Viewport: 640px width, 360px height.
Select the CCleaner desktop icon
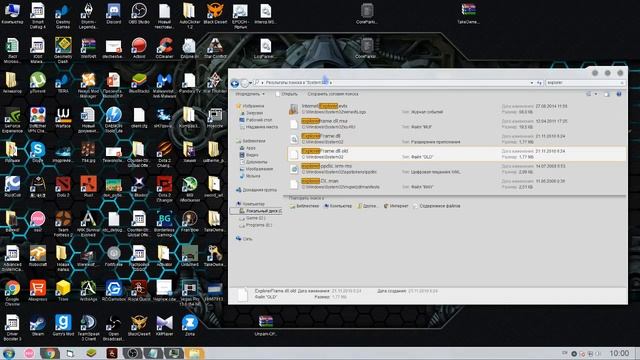click(x=164, y=49)
